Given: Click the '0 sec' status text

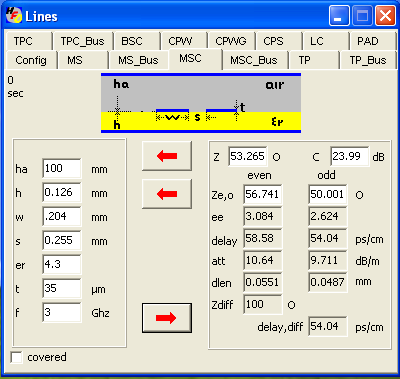Looking at the screenshot, I should click(x=15, y=87).
